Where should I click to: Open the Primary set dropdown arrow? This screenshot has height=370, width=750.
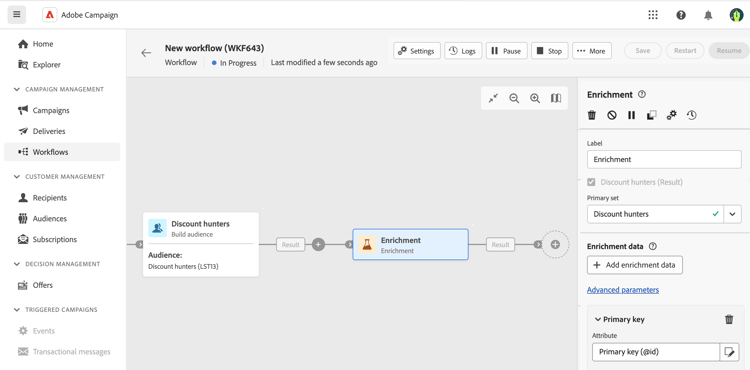(732, 214)
